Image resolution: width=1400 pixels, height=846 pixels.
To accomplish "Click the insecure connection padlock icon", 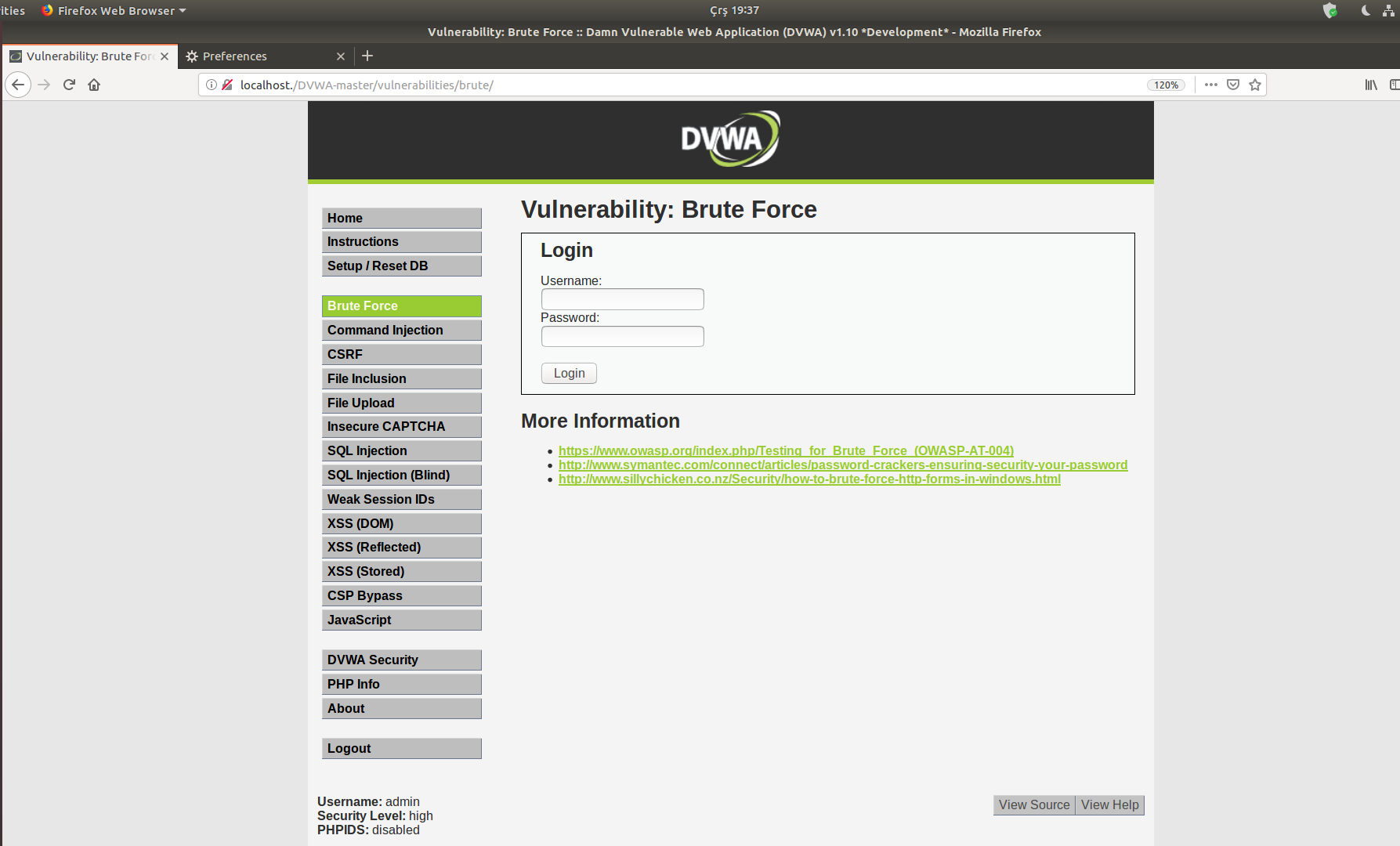I will coord(227,85).
